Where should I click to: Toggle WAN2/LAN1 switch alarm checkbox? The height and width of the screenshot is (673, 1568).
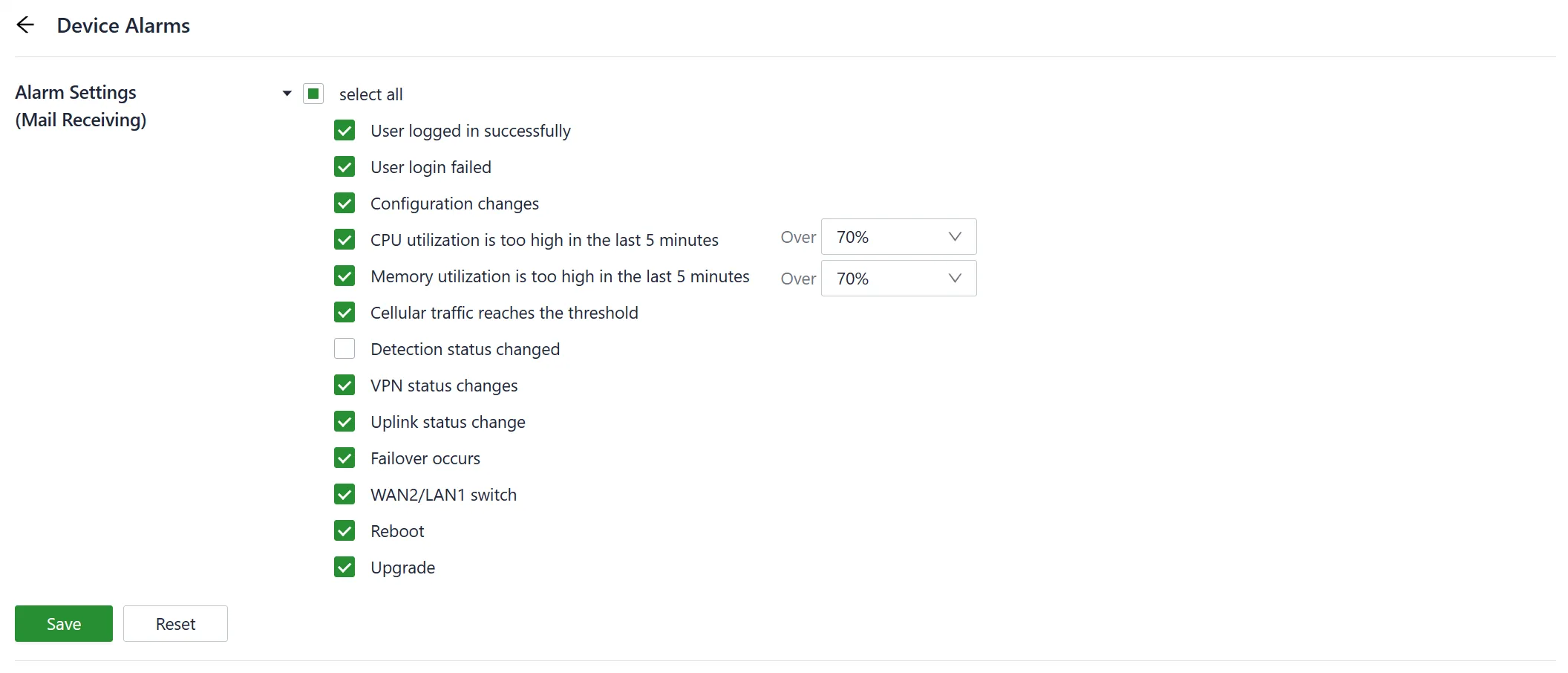pos(344,495)
